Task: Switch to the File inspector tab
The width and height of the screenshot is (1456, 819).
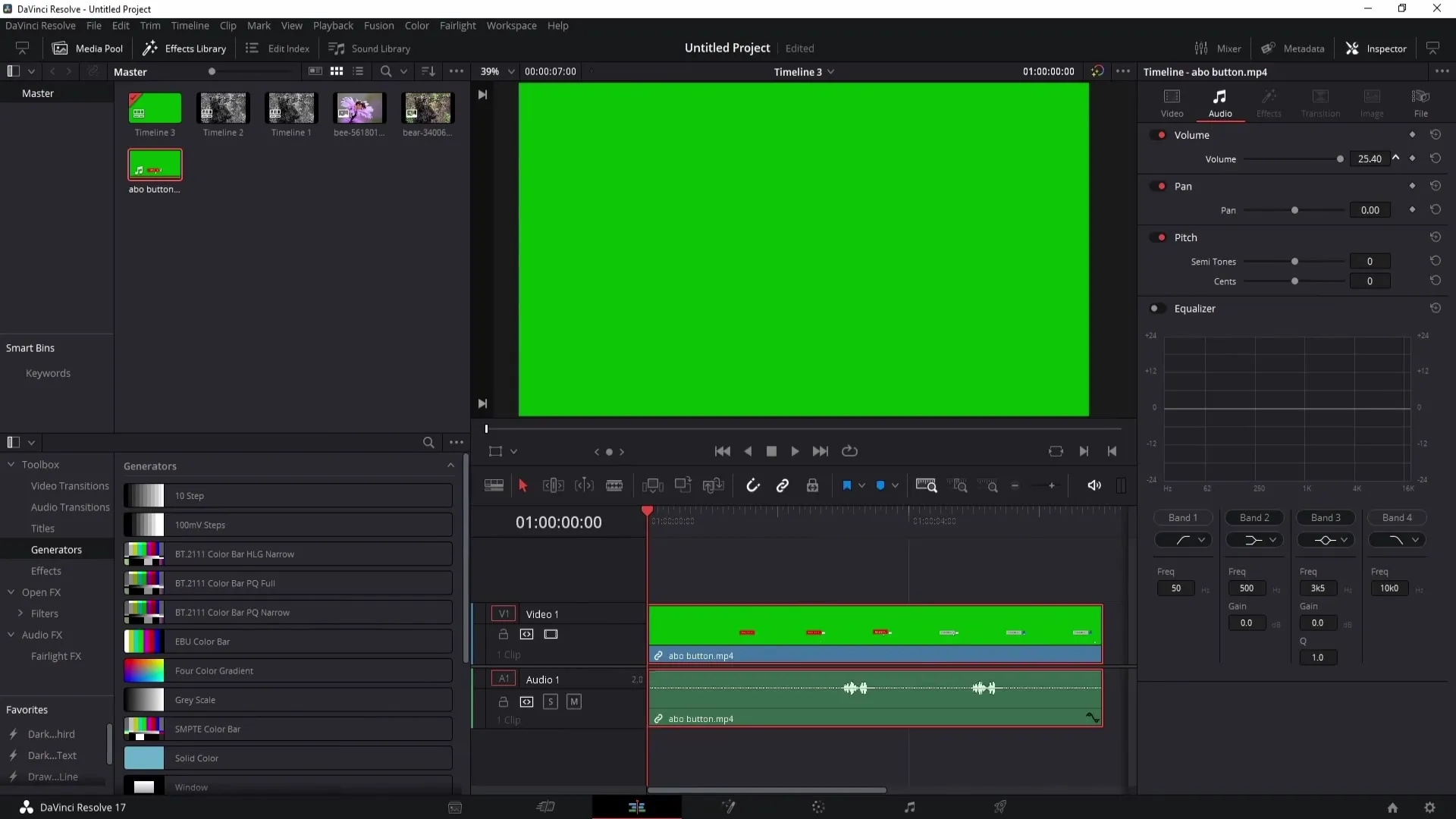Action: 1420,103
